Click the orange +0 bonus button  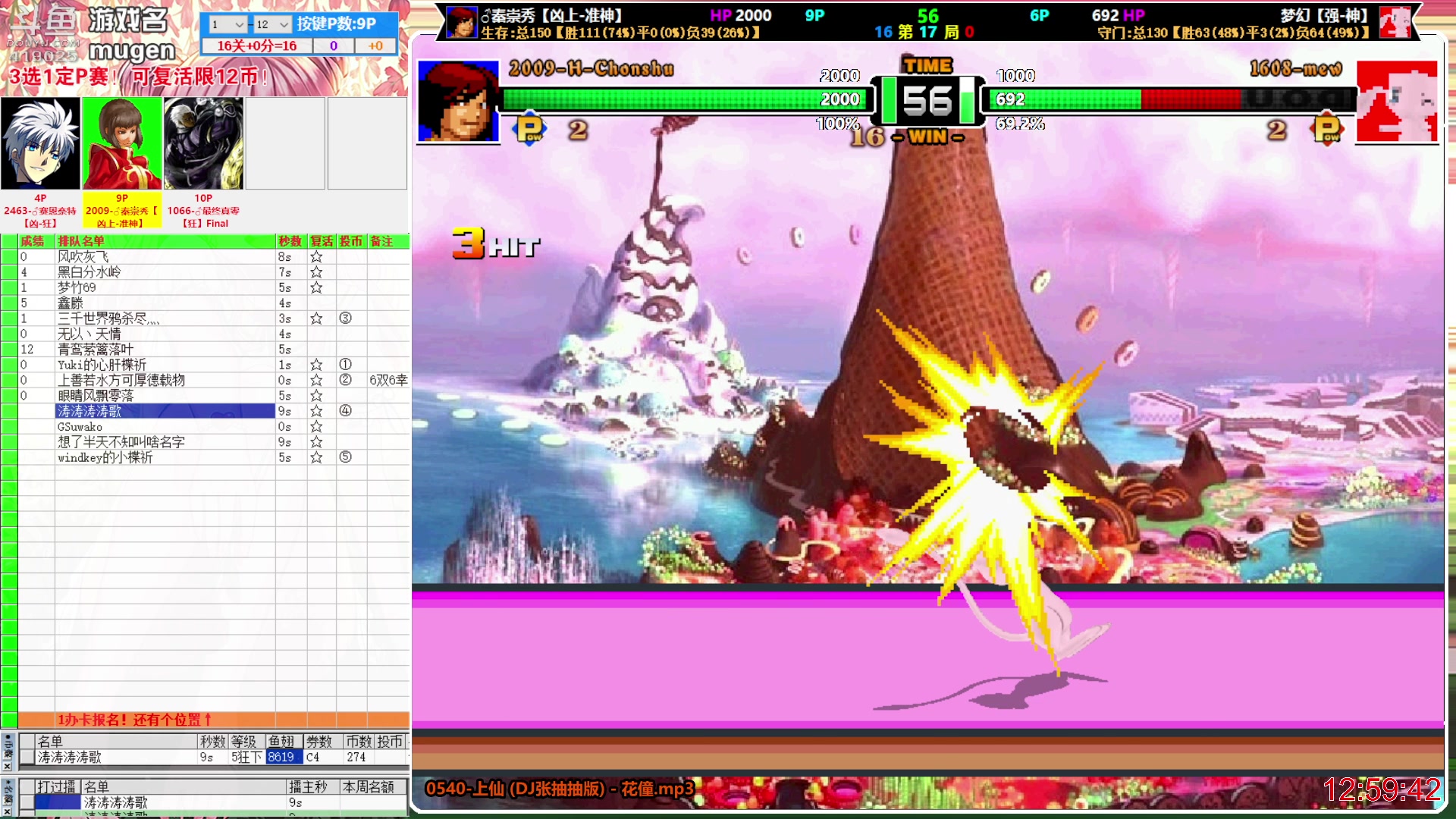375,46
